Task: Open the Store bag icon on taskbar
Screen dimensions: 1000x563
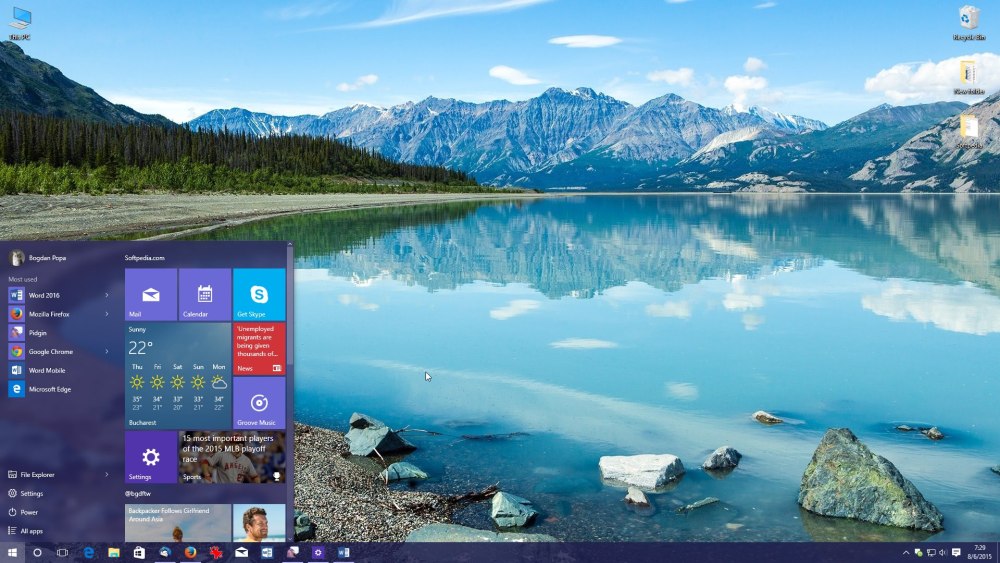Action: point(139,552)
